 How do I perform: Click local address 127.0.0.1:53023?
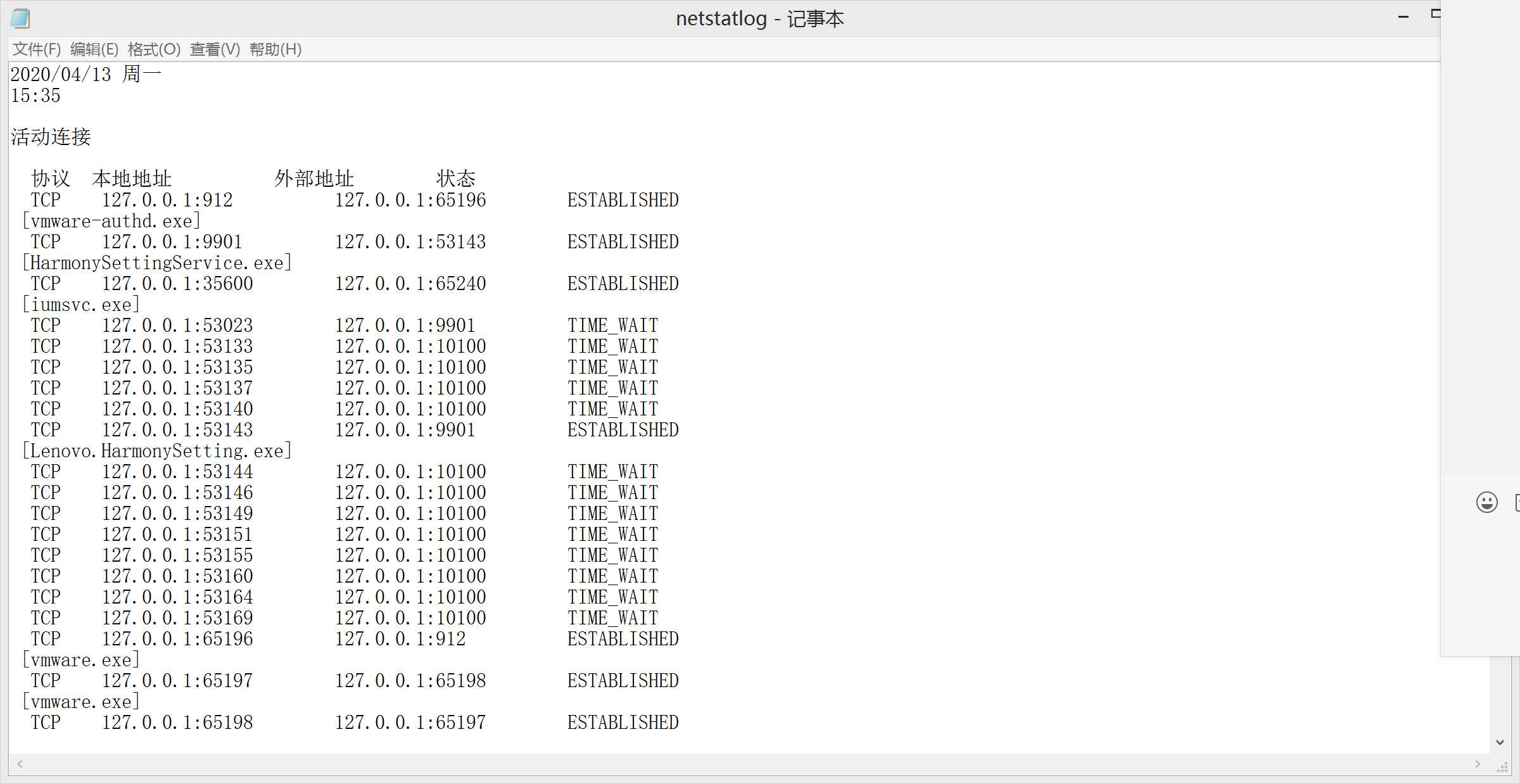(x=177, y=326)
